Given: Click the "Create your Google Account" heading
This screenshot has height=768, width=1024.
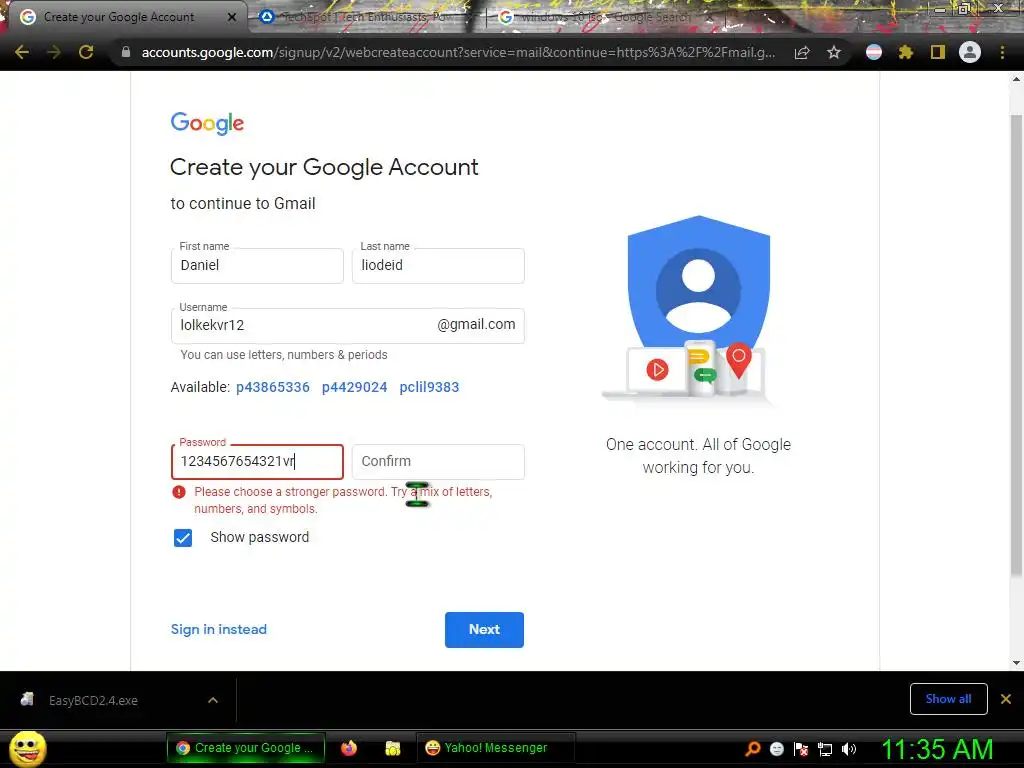Looking at the screenshot, I should [324, 167].
